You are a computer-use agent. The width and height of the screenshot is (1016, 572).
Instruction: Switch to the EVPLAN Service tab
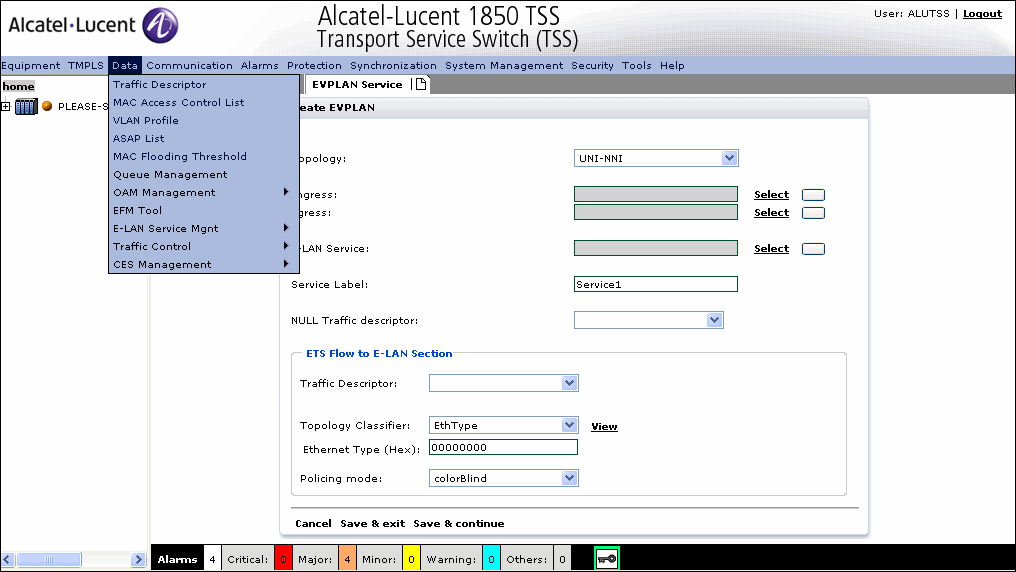357,84
